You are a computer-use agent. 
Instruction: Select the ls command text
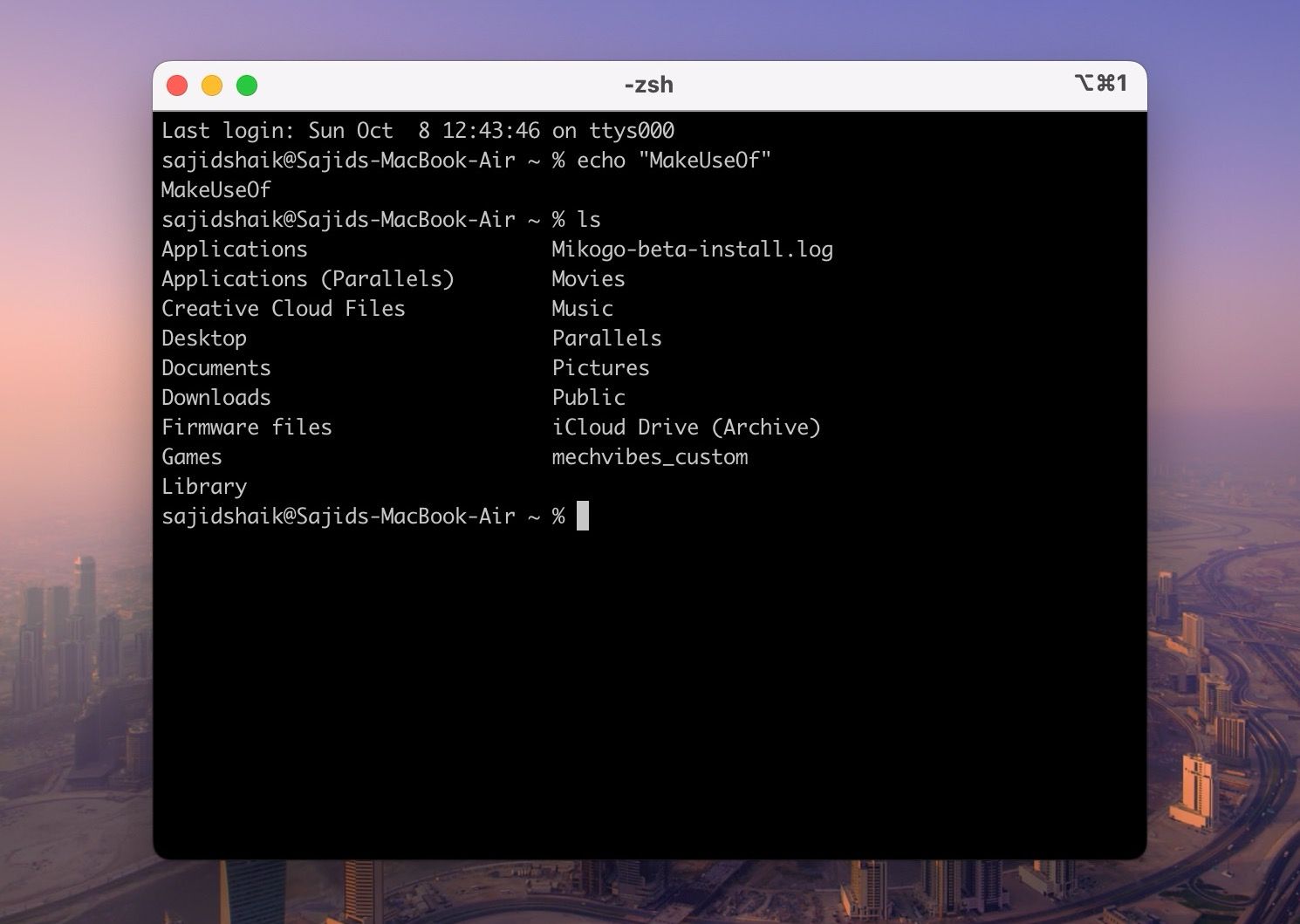(590, 219)
